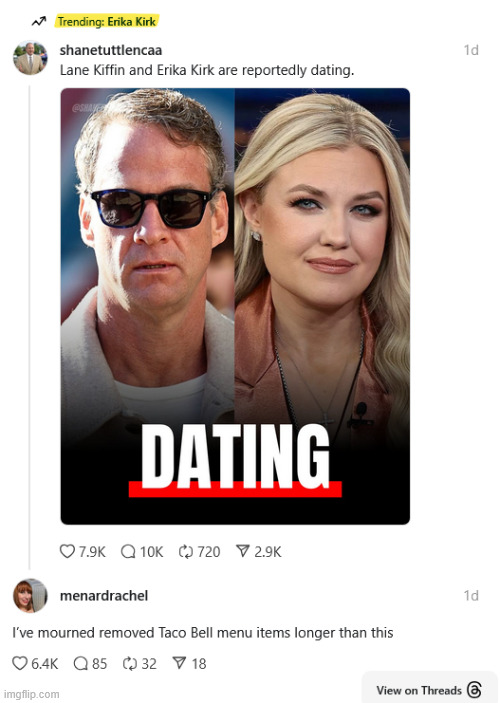
Task: Click the trending arrow icon at the top
Action: click(x=39, y=22)
